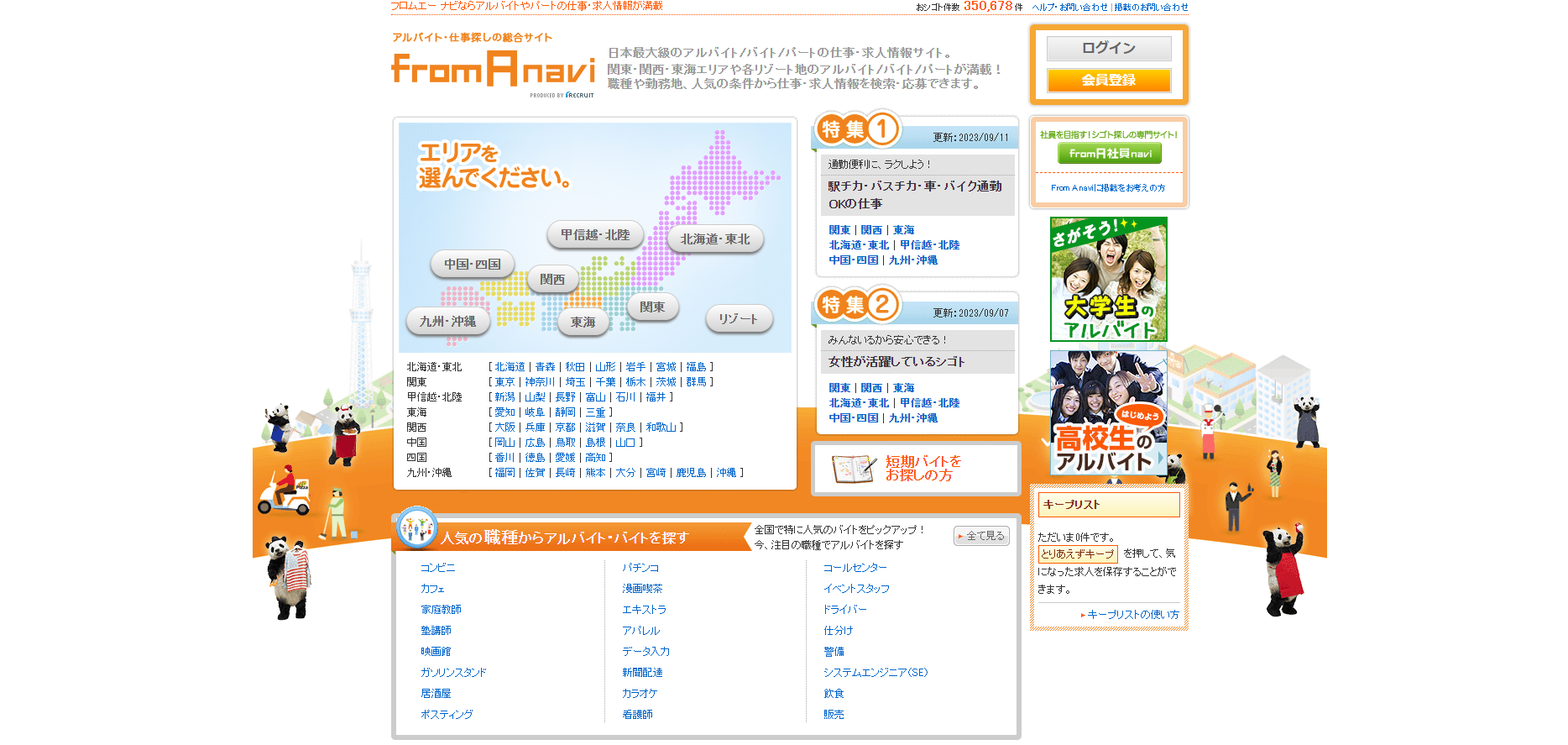Pick the 東海 map bubble

pyautogui.click(x=583, y=323)
